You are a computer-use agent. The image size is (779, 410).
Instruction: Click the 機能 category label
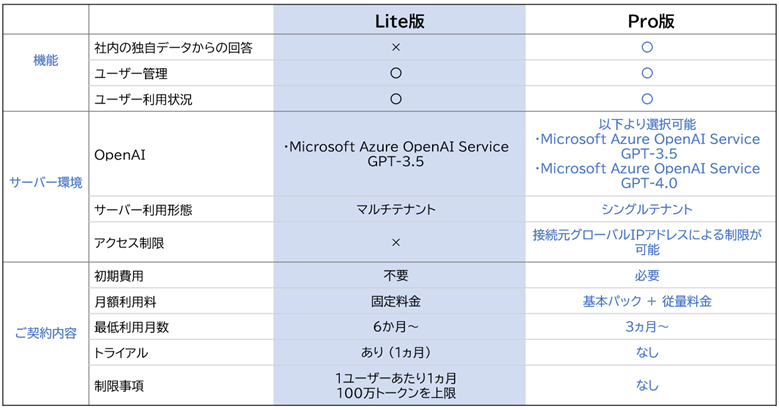pyautogui.click(x=44, y=60)
